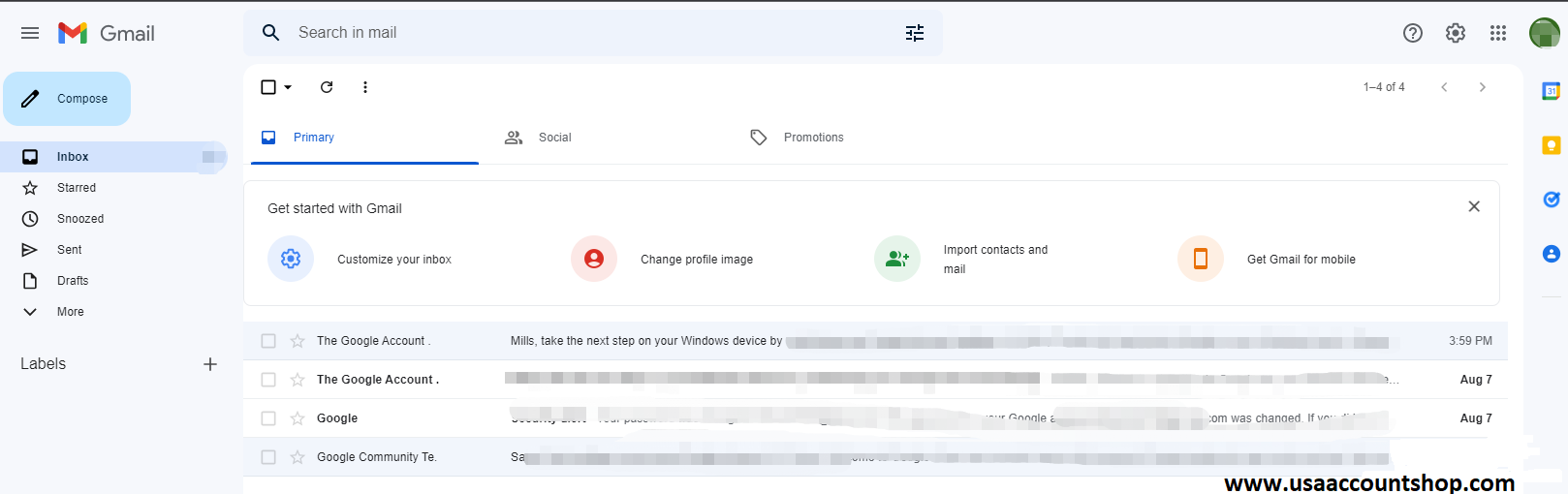Click Customize your inbox
Screen dimensions: 1568x494
[394, 260]
